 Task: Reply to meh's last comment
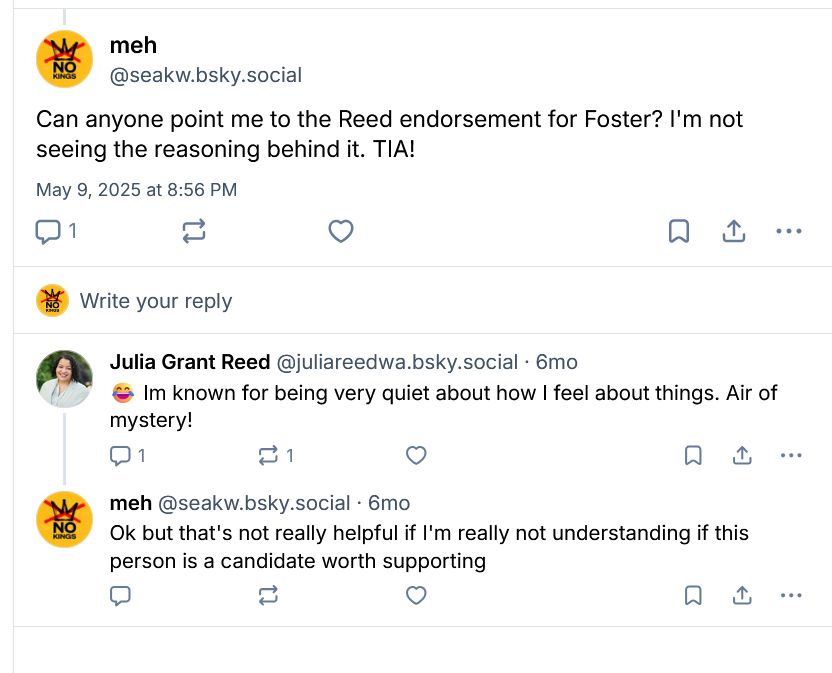click(120, 596)
